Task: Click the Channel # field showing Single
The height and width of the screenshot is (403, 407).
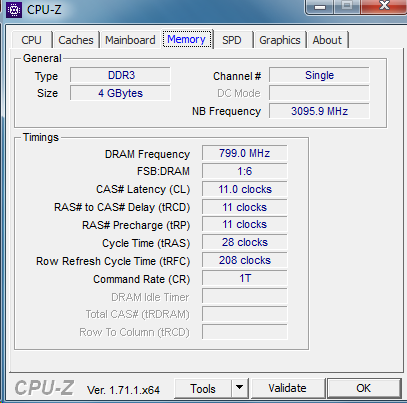Action: (319, 75)
